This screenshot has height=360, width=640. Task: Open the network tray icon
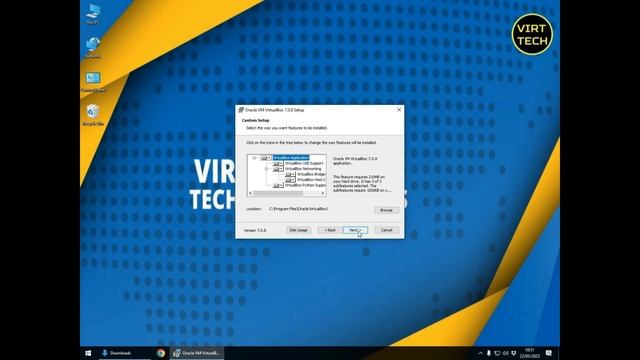497,353
